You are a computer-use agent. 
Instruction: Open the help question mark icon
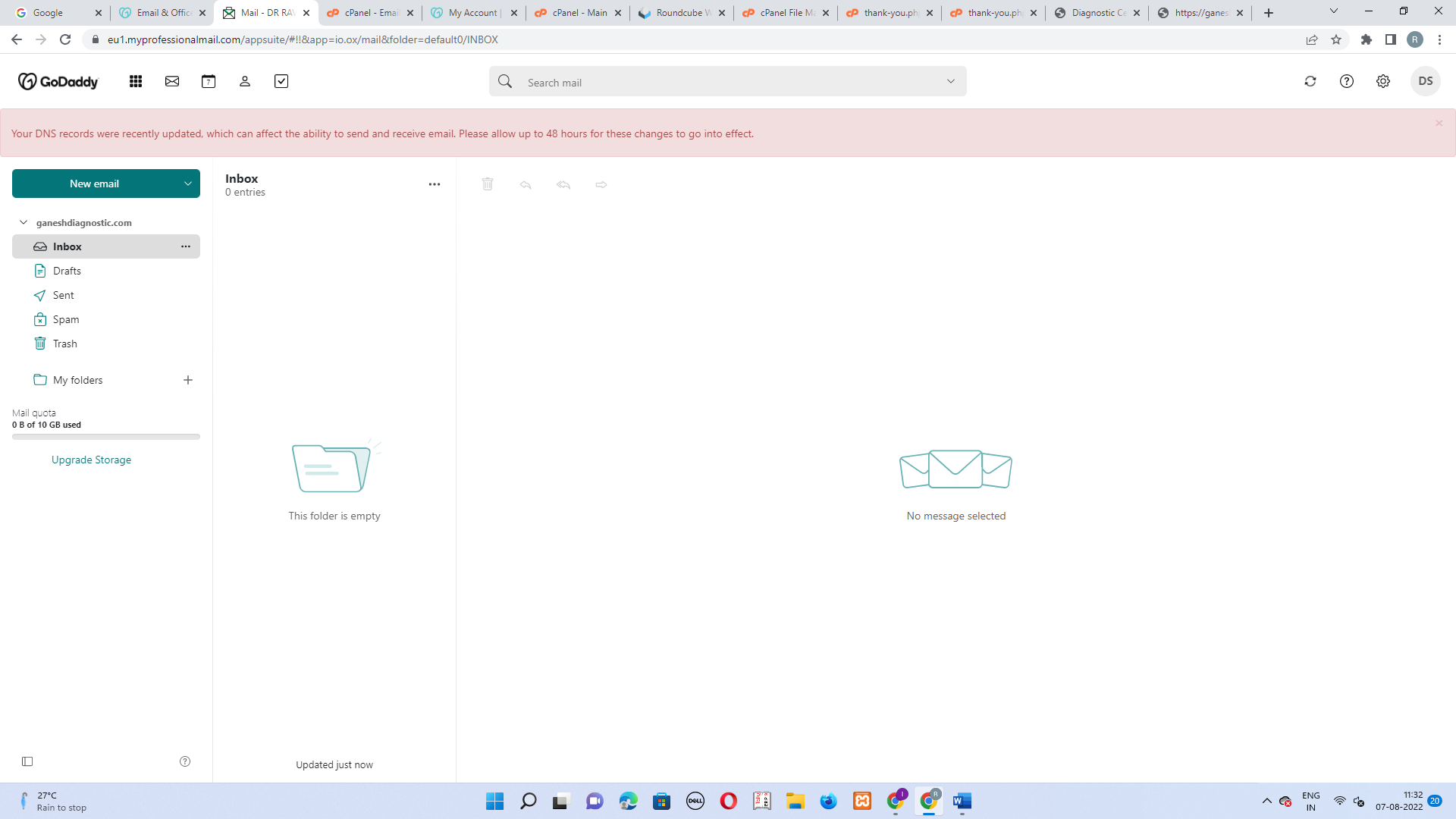coord(1347,81)
